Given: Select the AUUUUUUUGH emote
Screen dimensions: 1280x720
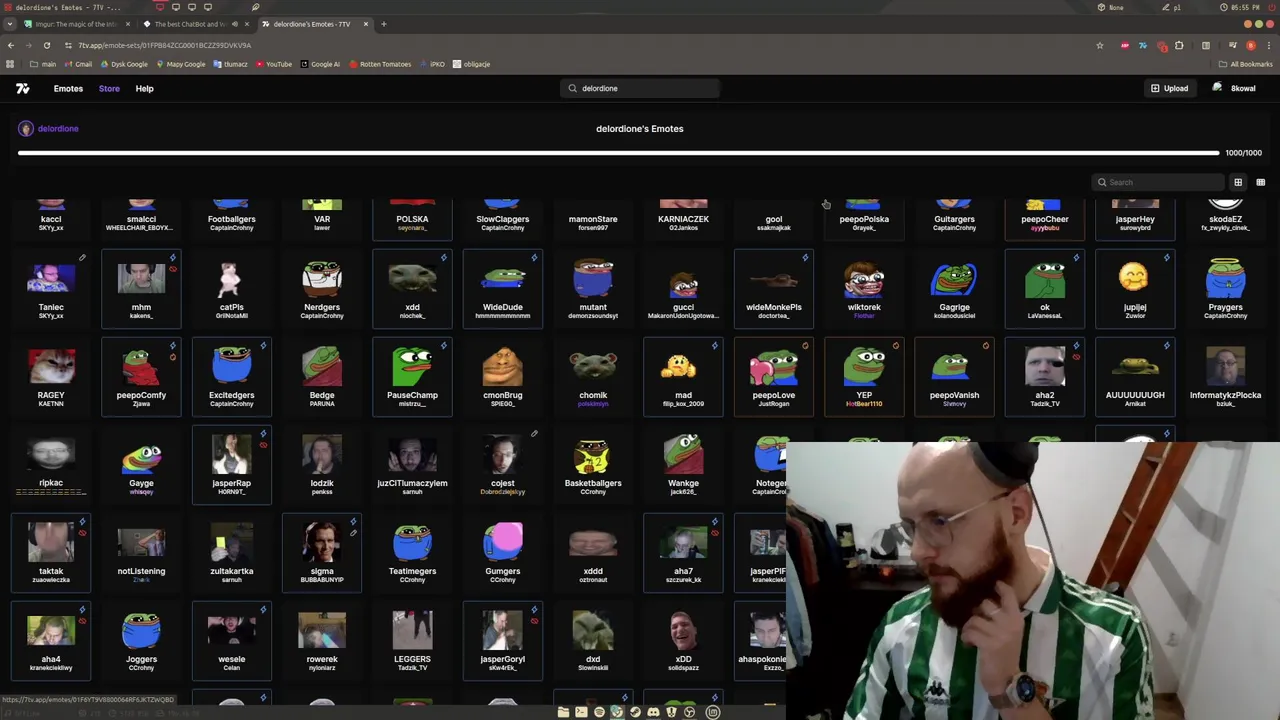Looking at the screenshot, I should point(1135,376).
